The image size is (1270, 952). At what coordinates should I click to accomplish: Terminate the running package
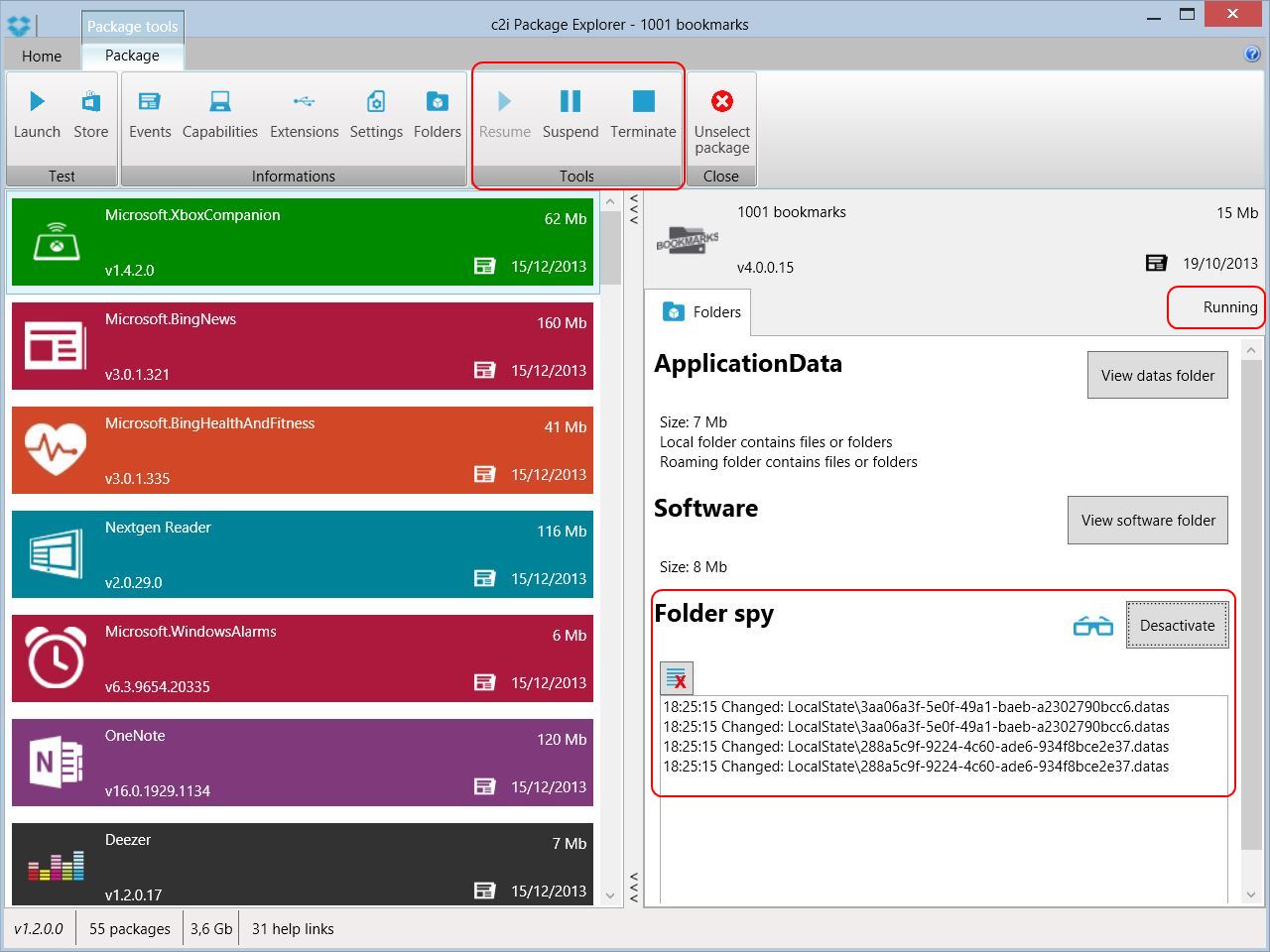click(643, 114)
